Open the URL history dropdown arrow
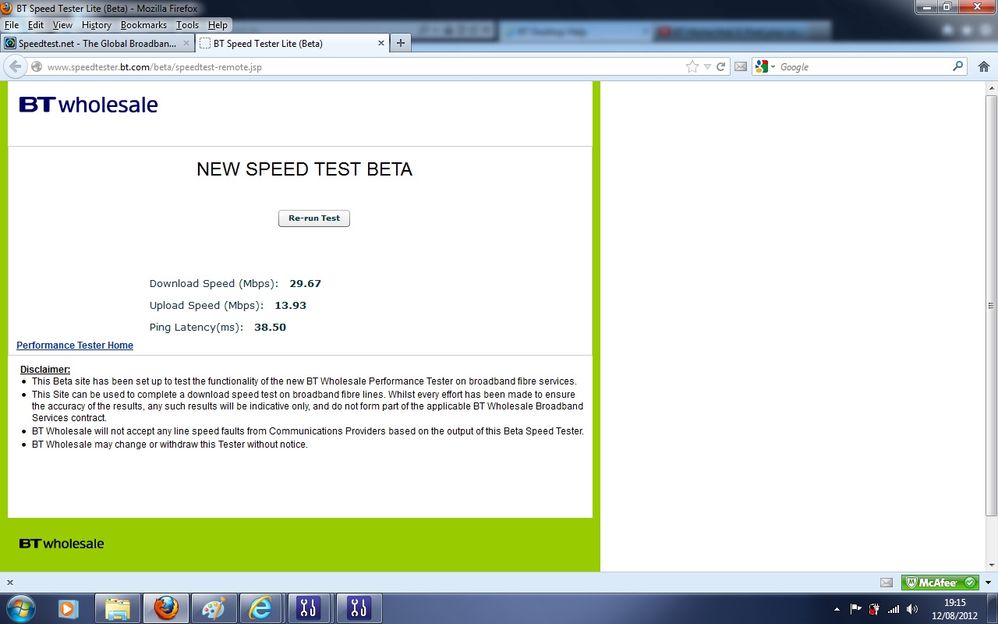The image size is (998, 624). pyautogui.click(x=707, y=67)
